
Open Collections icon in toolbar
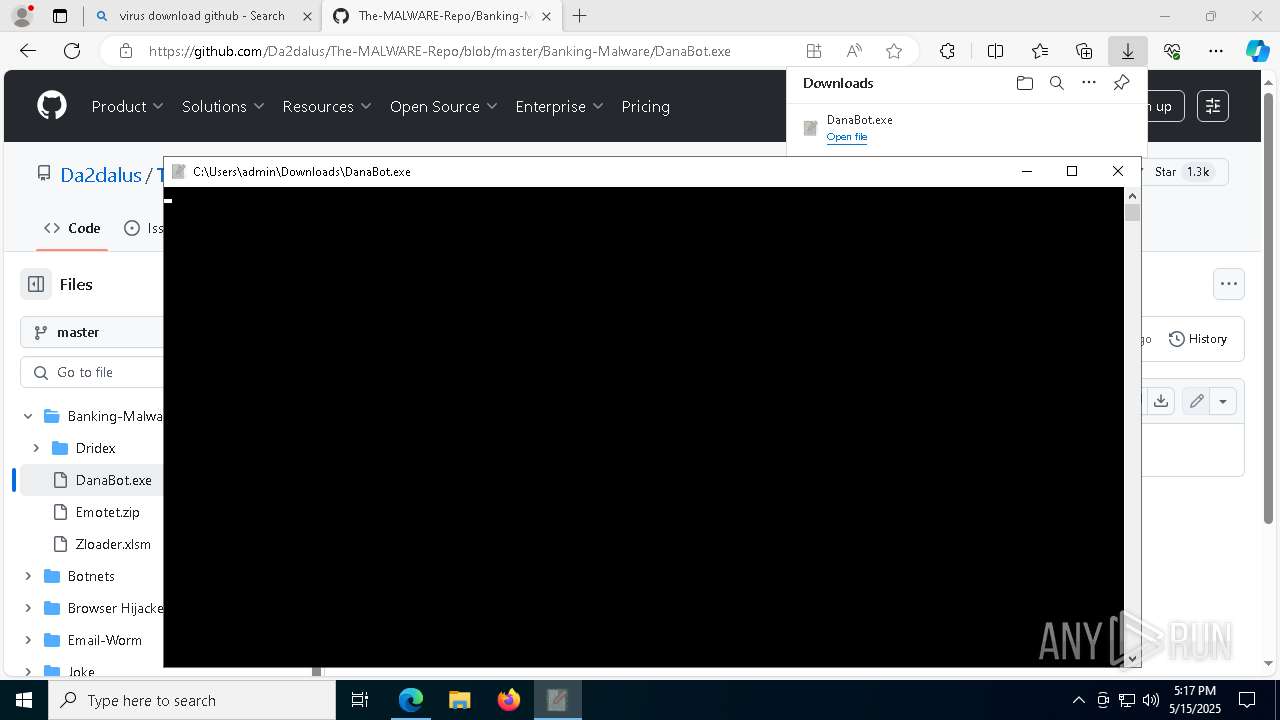click(1084, 51)
